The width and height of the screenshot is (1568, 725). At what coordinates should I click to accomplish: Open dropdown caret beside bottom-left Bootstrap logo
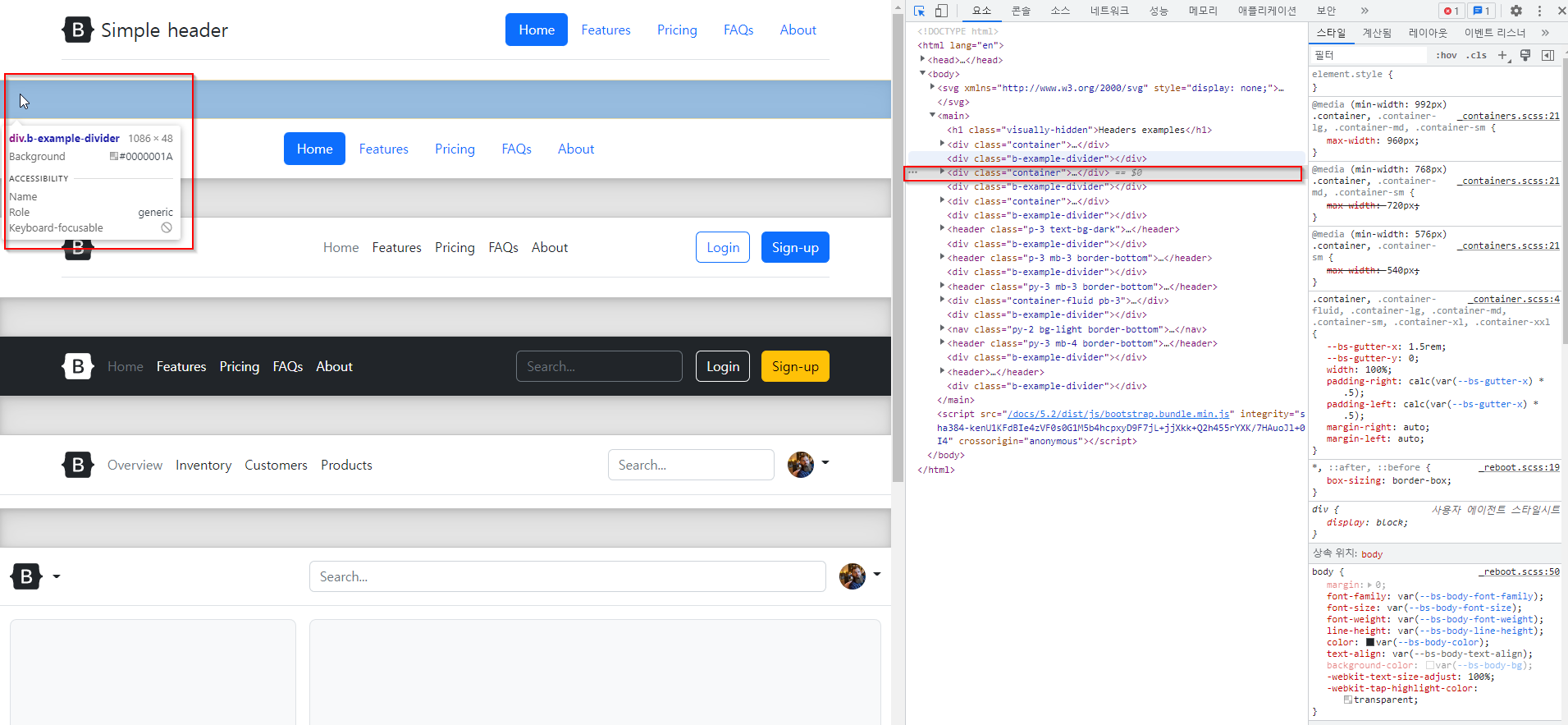[x=57, y=576]
